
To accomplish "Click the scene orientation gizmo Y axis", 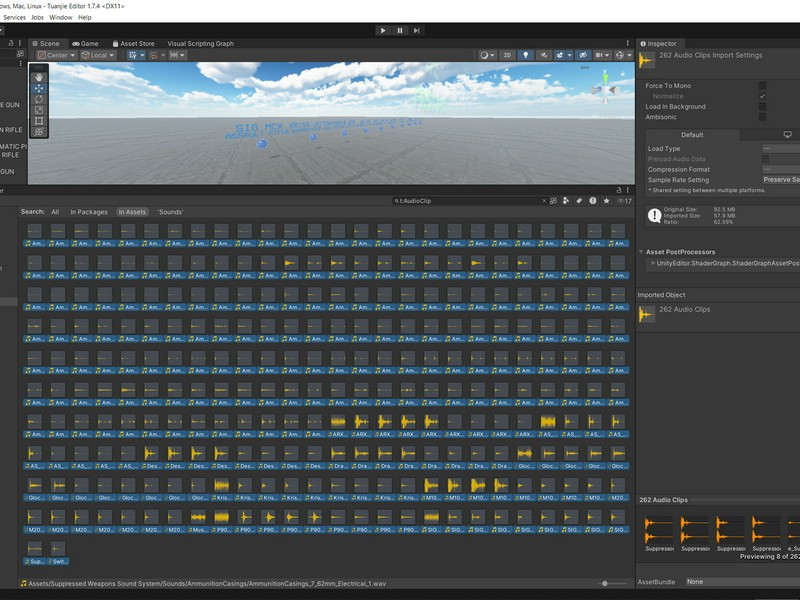I will point(605,78).
